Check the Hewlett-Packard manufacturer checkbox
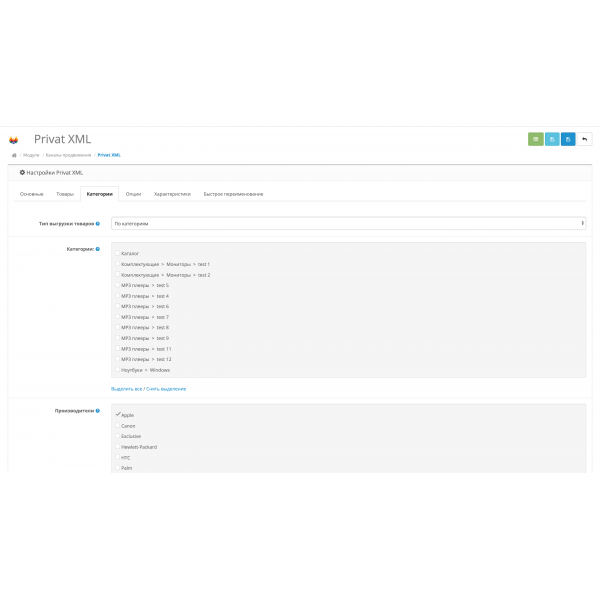This screenshot has height=600, width=600. (117, 447)
